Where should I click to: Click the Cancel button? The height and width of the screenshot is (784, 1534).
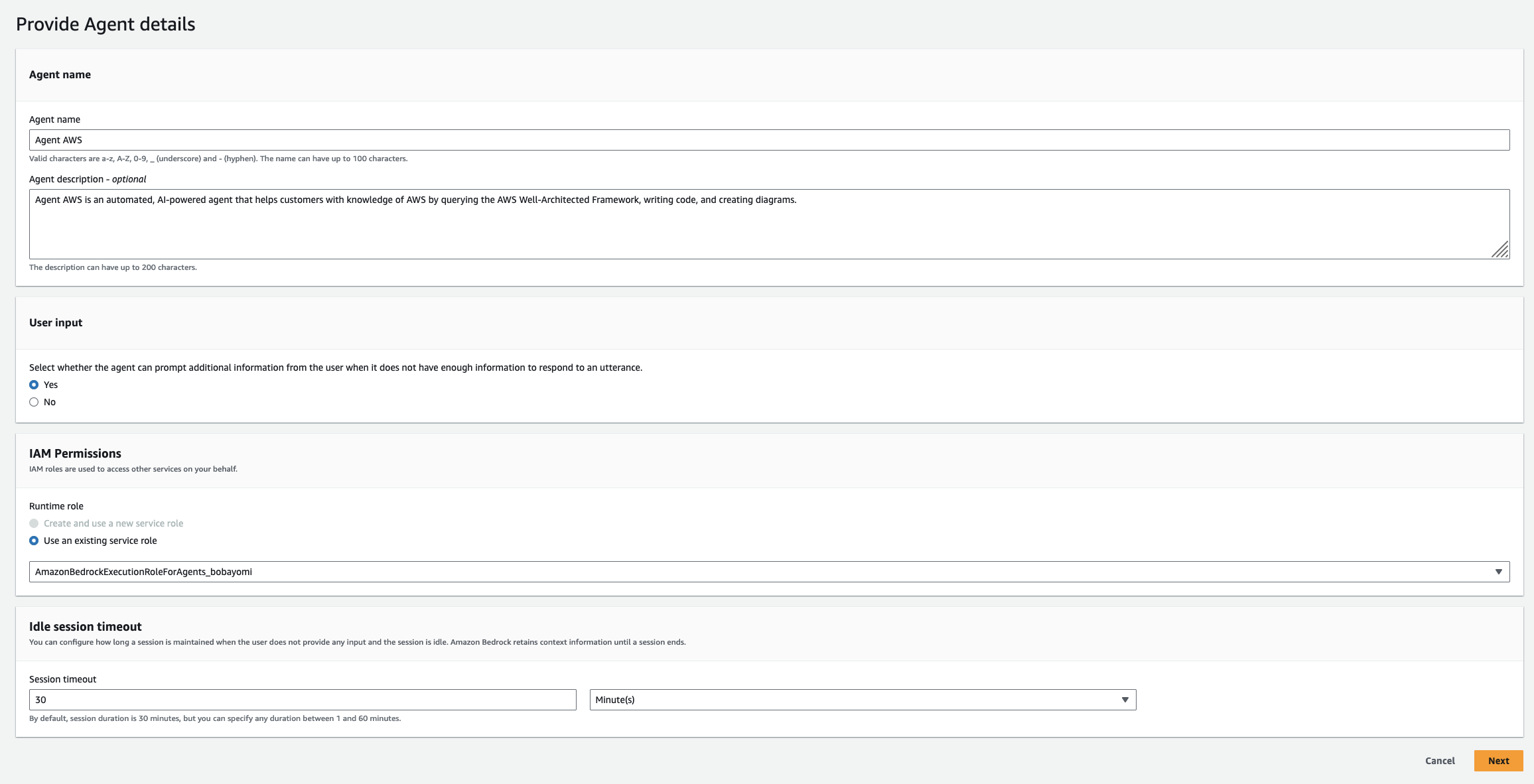pyautogui.click(x=1440, y=761)
